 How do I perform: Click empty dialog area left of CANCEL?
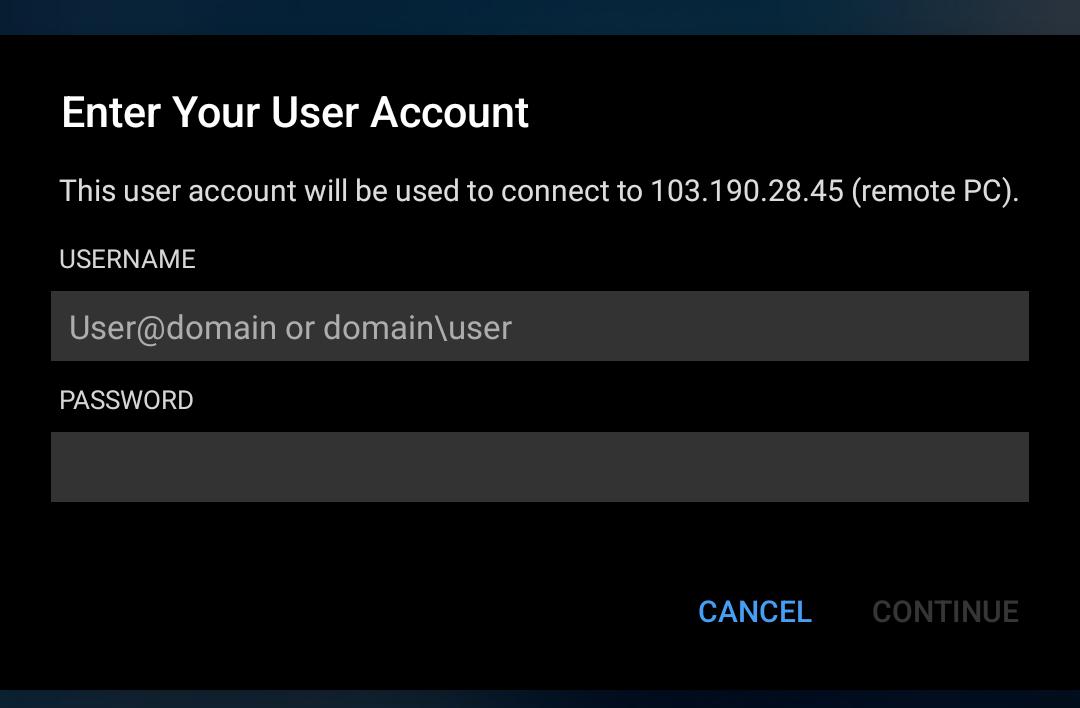click(350, 611)
